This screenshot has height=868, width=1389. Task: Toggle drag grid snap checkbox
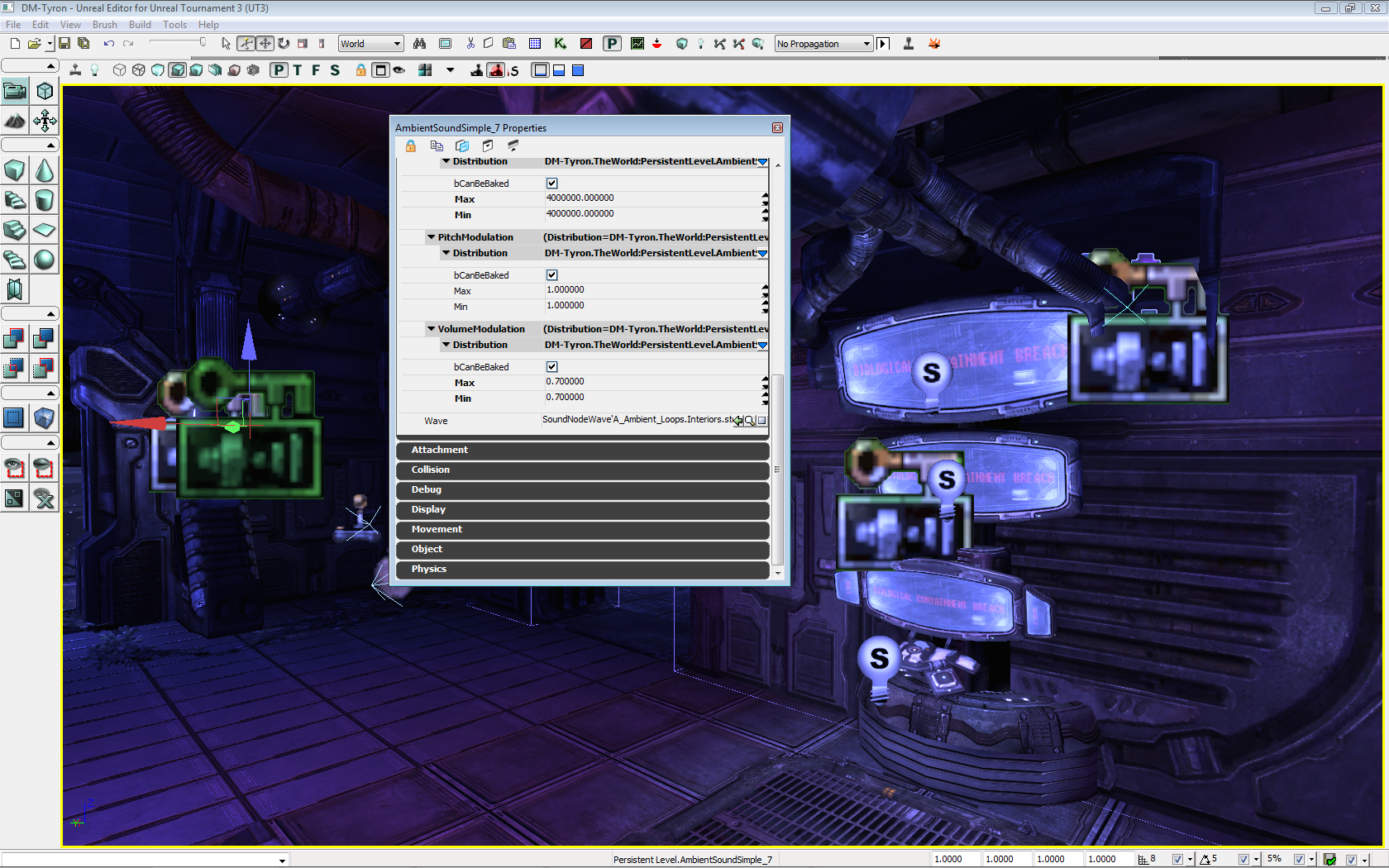pos(1177,860)
